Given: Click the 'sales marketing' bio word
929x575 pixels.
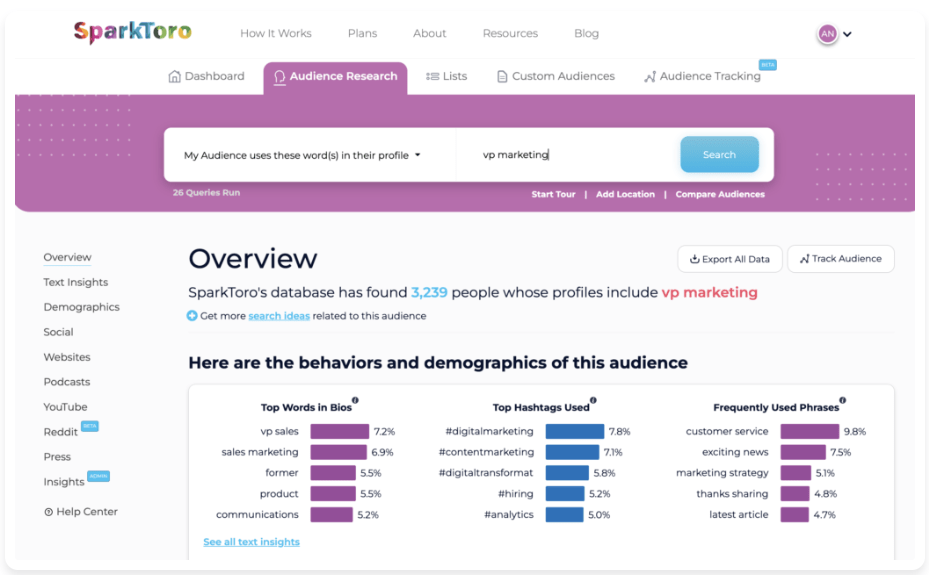Looking at the screenshot, I should [260, 452].
